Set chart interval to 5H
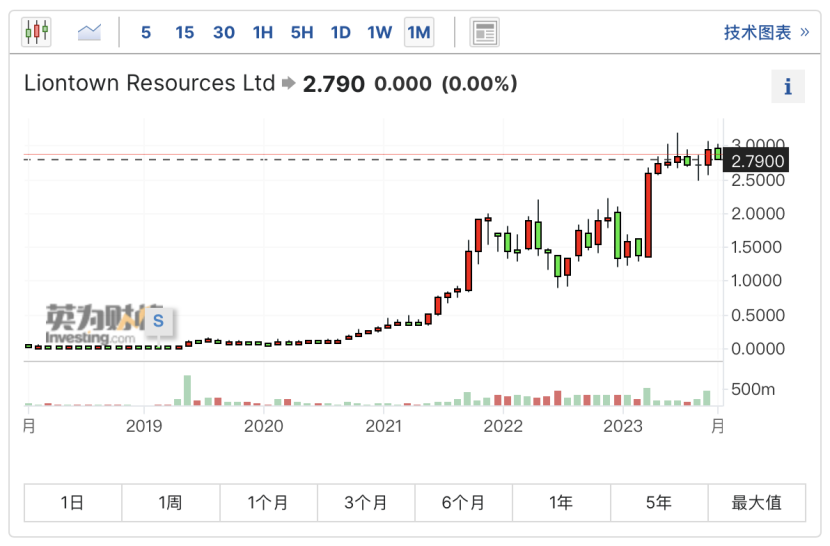 pyautogui.click(x=301, y=32)
